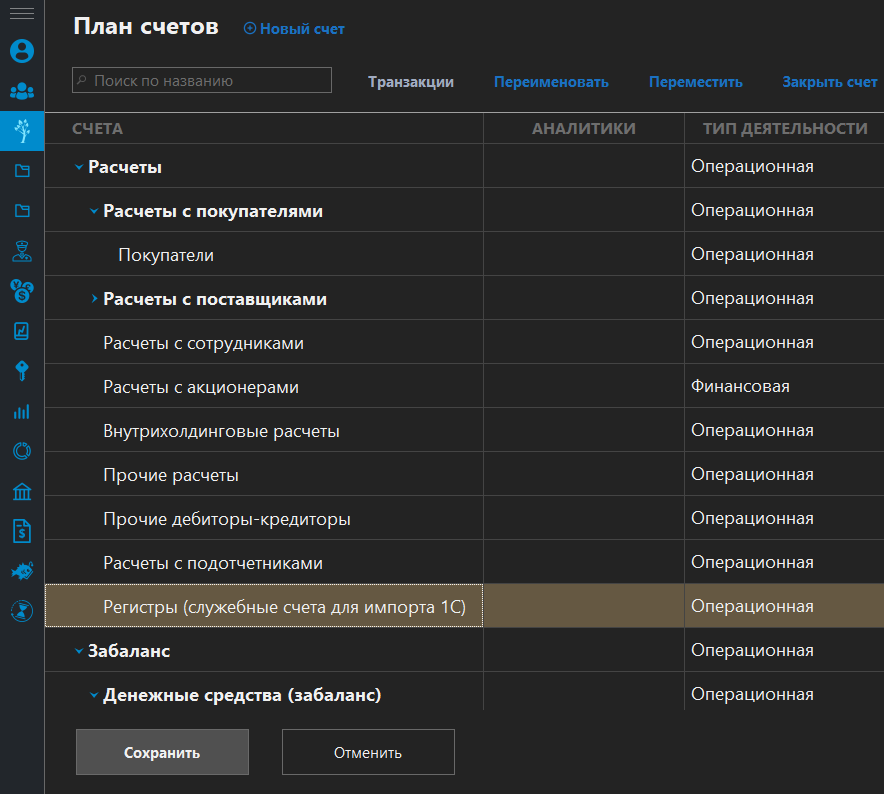Open the user profile icon in the sidebar
Viewport: 884px width, 794px height.
click(x=21, y=50)
